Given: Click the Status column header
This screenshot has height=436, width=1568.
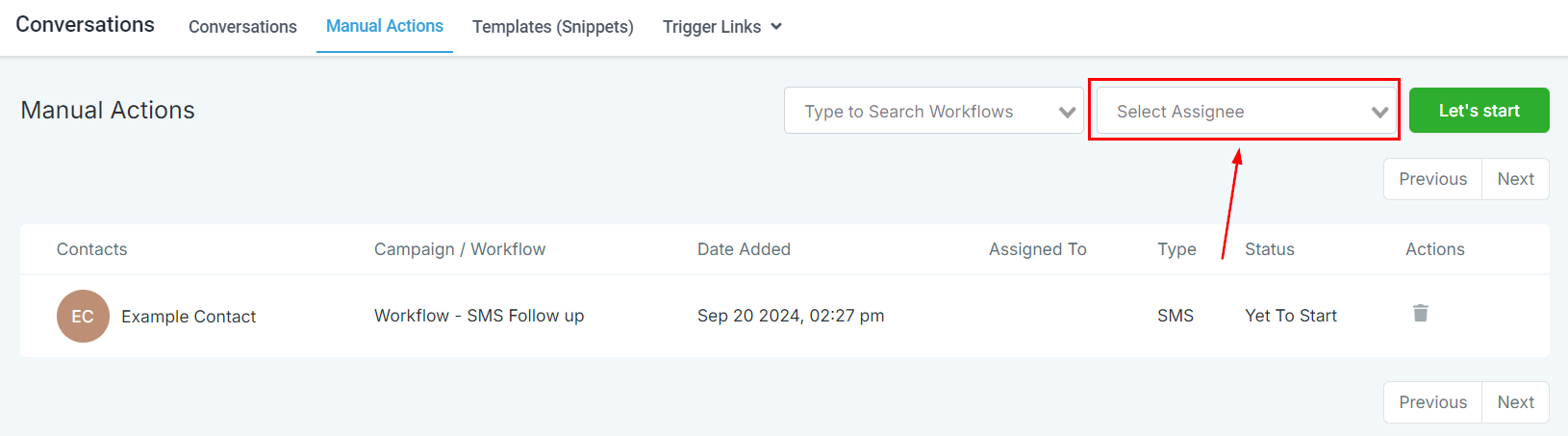Looking at the screenshot, I should click(x=1269, y=249).
